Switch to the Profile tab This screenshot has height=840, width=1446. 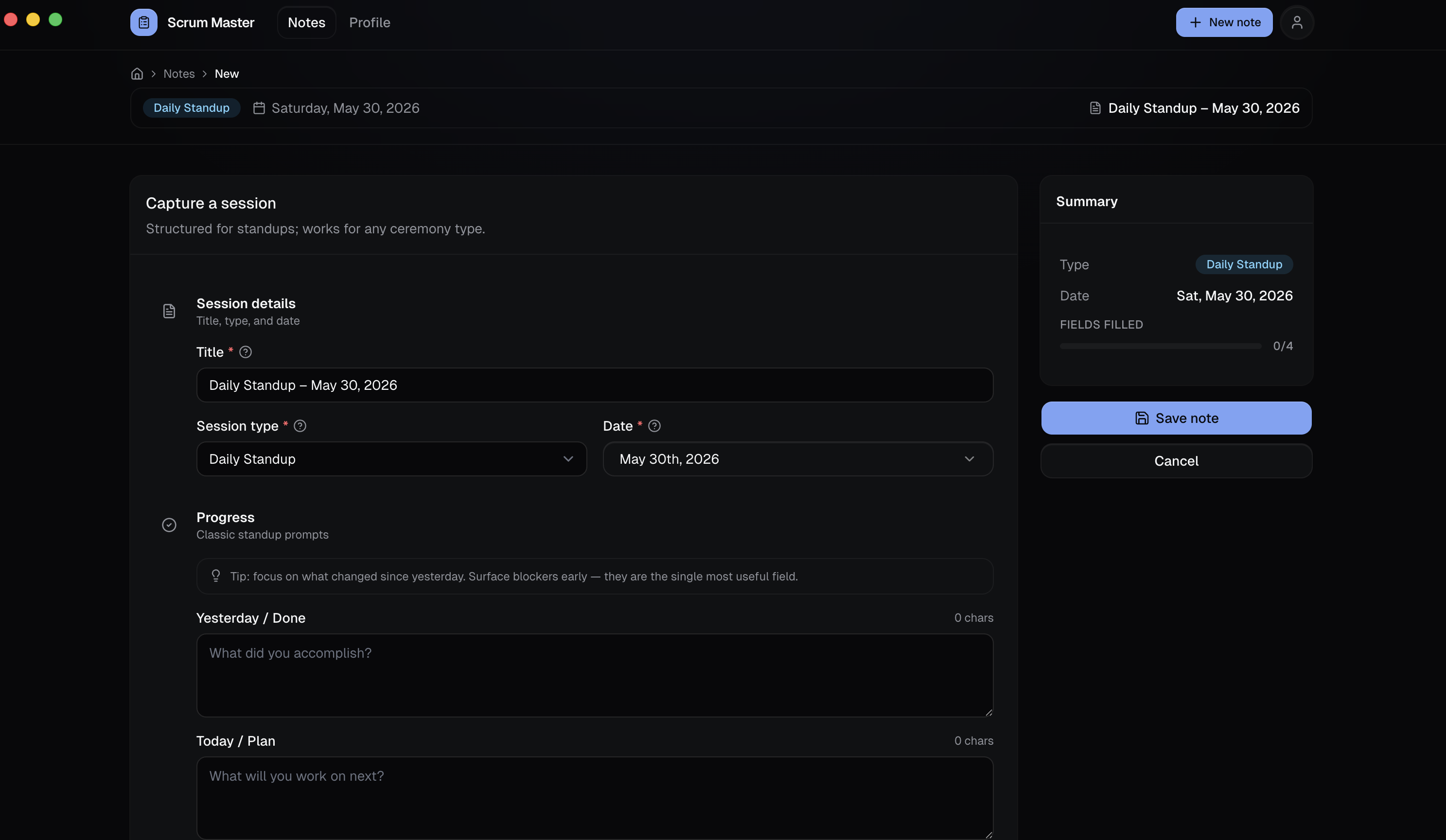click(x=370, y=22)
